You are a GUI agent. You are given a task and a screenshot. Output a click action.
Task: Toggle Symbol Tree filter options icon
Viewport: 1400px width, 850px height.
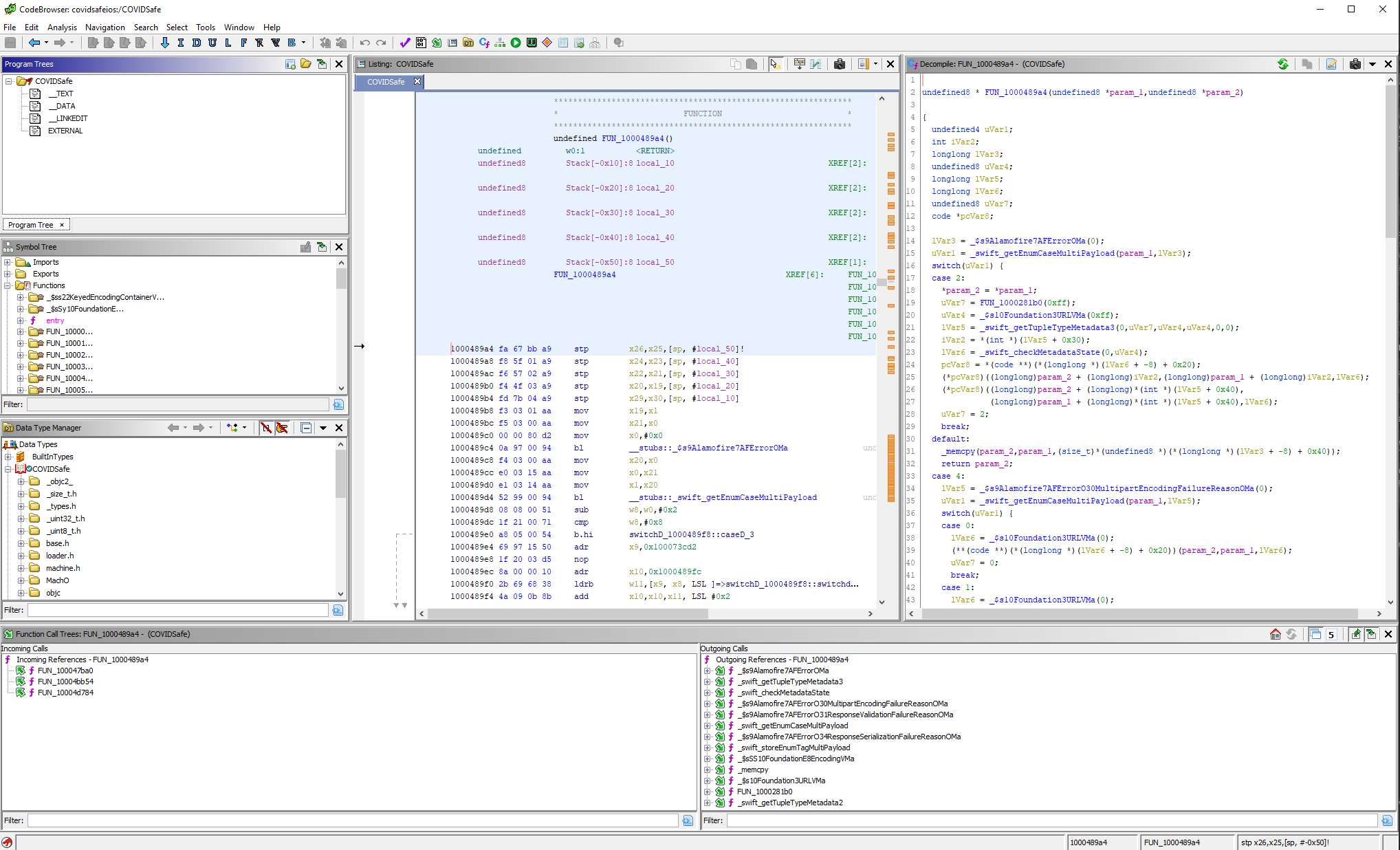tap(338, 404)
